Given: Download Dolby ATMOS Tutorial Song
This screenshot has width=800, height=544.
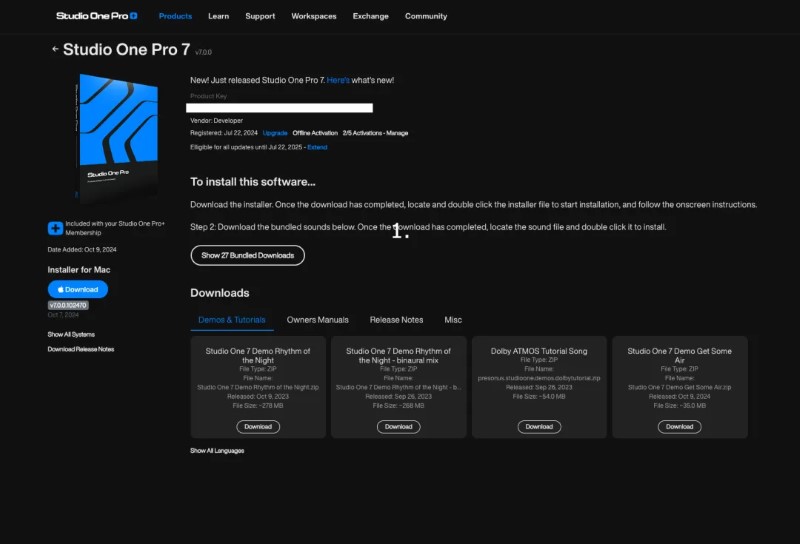Looking at the screenshot, I should (539, 427).
